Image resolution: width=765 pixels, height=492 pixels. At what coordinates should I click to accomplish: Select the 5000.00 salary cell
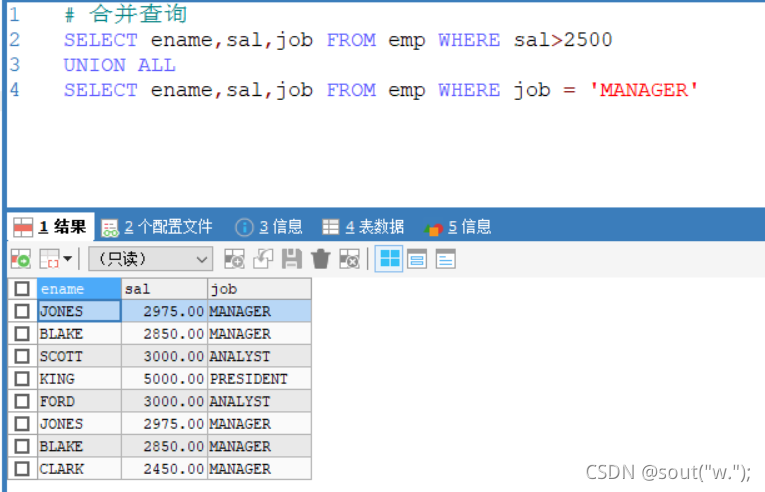pyautogui.click(x=164, y=379)
